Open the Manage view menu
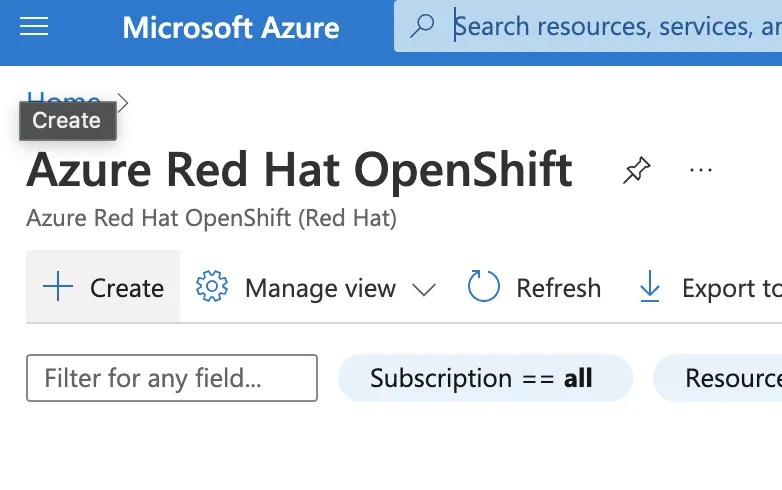This screenshot has width=782, height=490. [x=320, y=288]
